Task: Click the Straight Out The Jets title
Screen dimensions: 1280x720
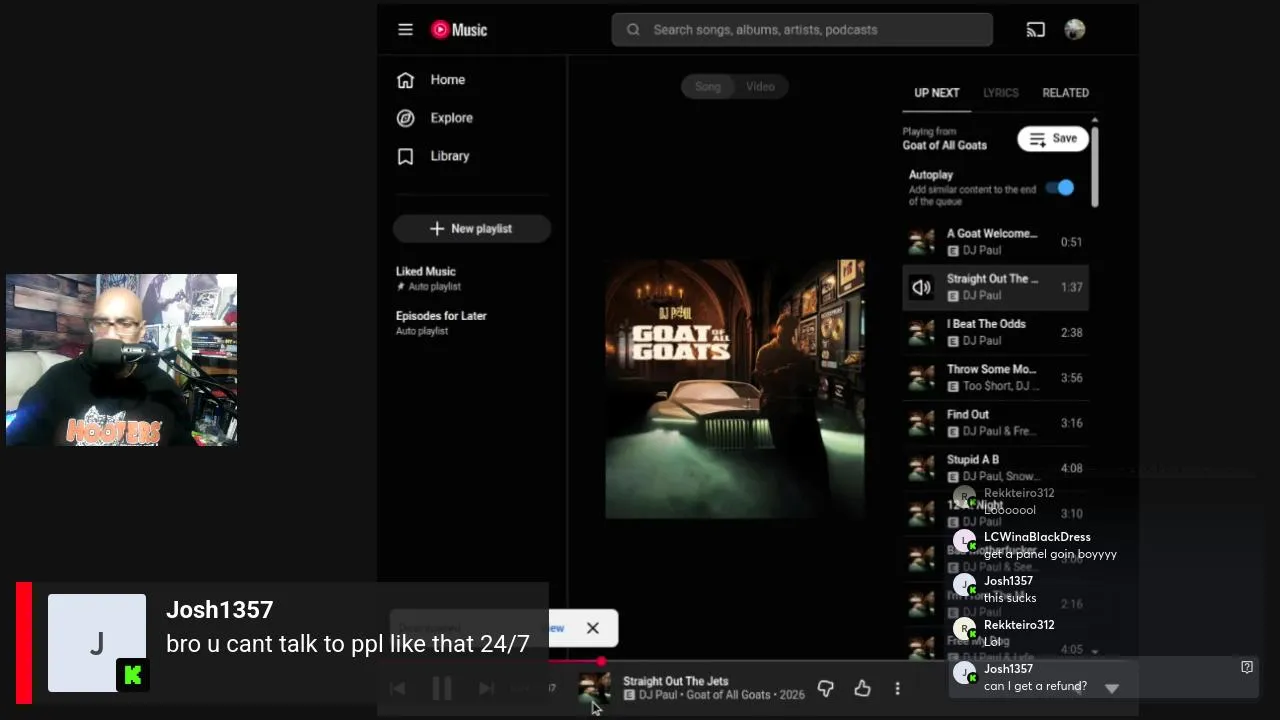Action: pos(676,681)
